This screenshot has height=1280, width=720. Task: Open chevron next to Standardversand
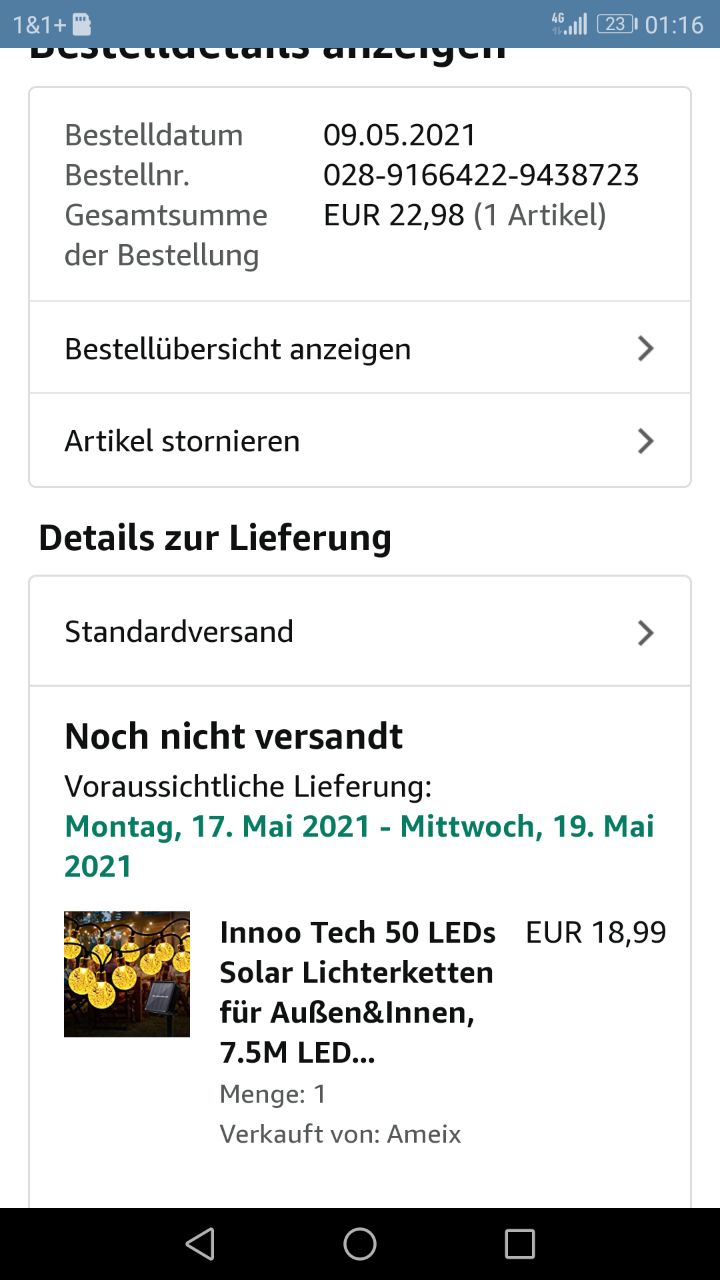(646, 632)
